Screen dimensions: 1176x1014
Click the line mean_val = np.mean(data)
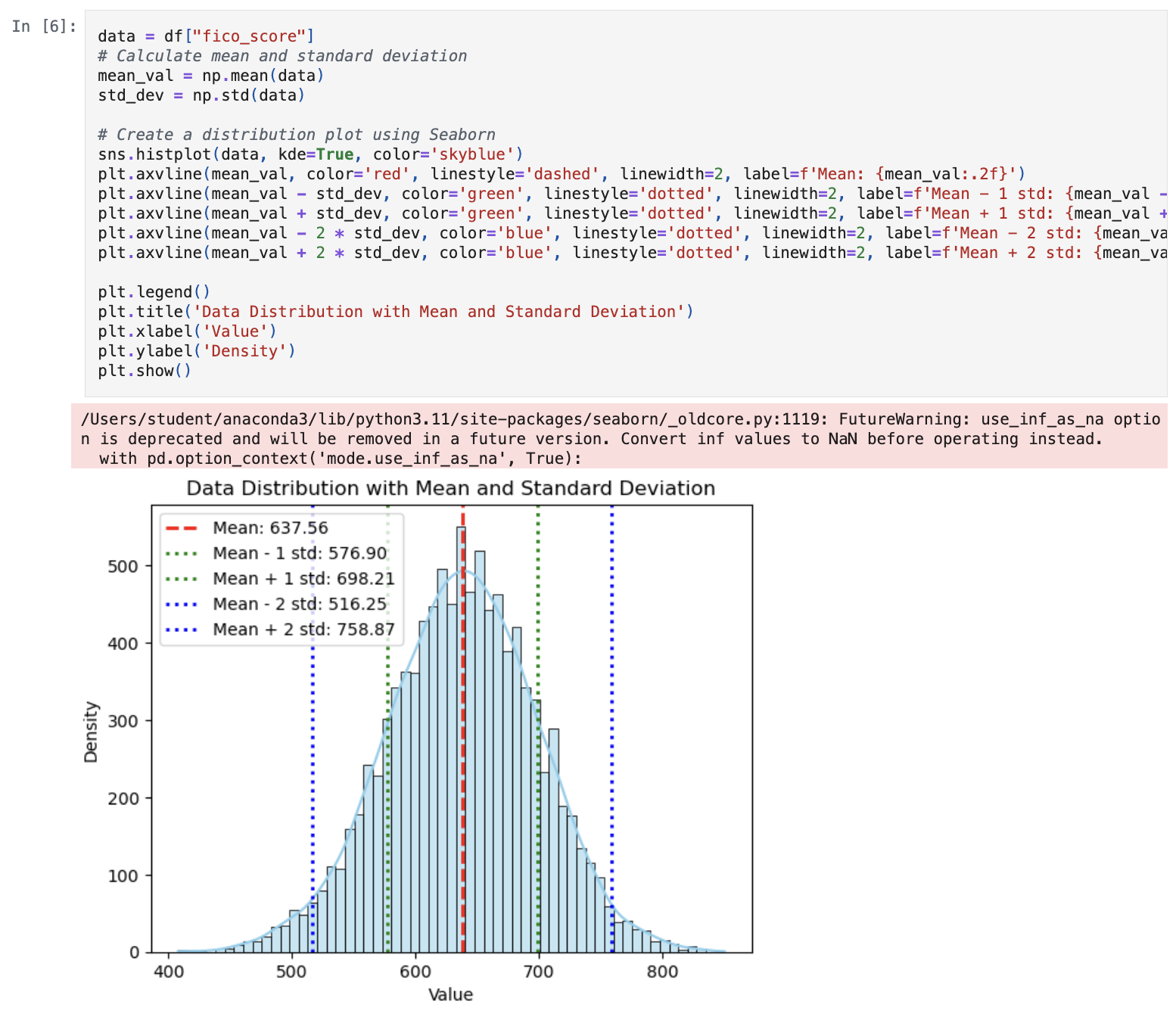tap(211, 76)
